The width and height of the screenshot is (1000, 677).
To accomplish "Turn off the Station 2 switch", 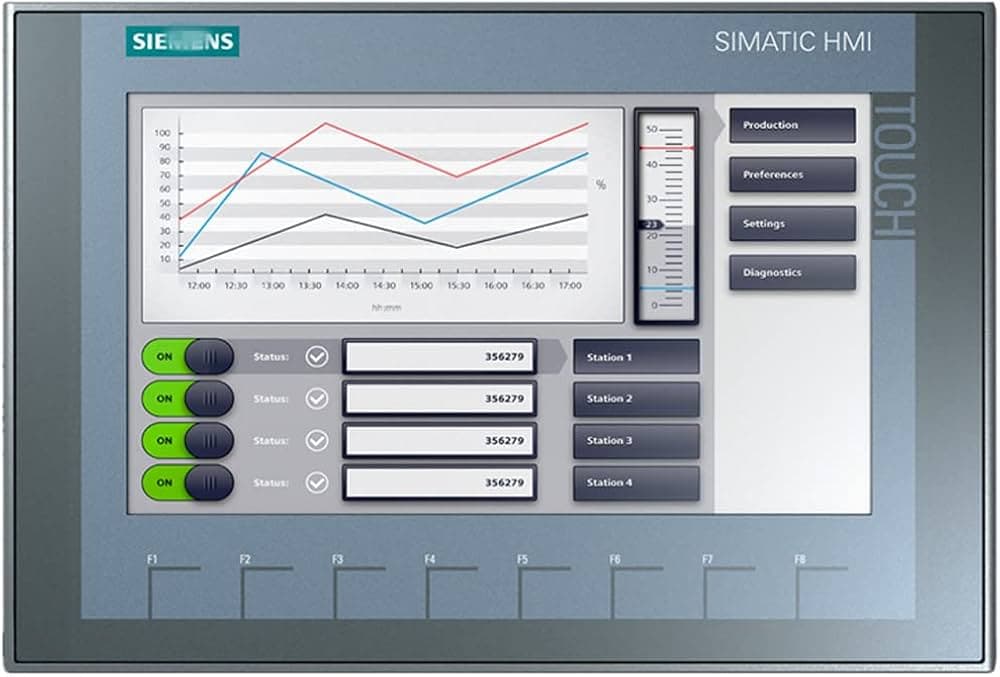I will tap(188, 399).
